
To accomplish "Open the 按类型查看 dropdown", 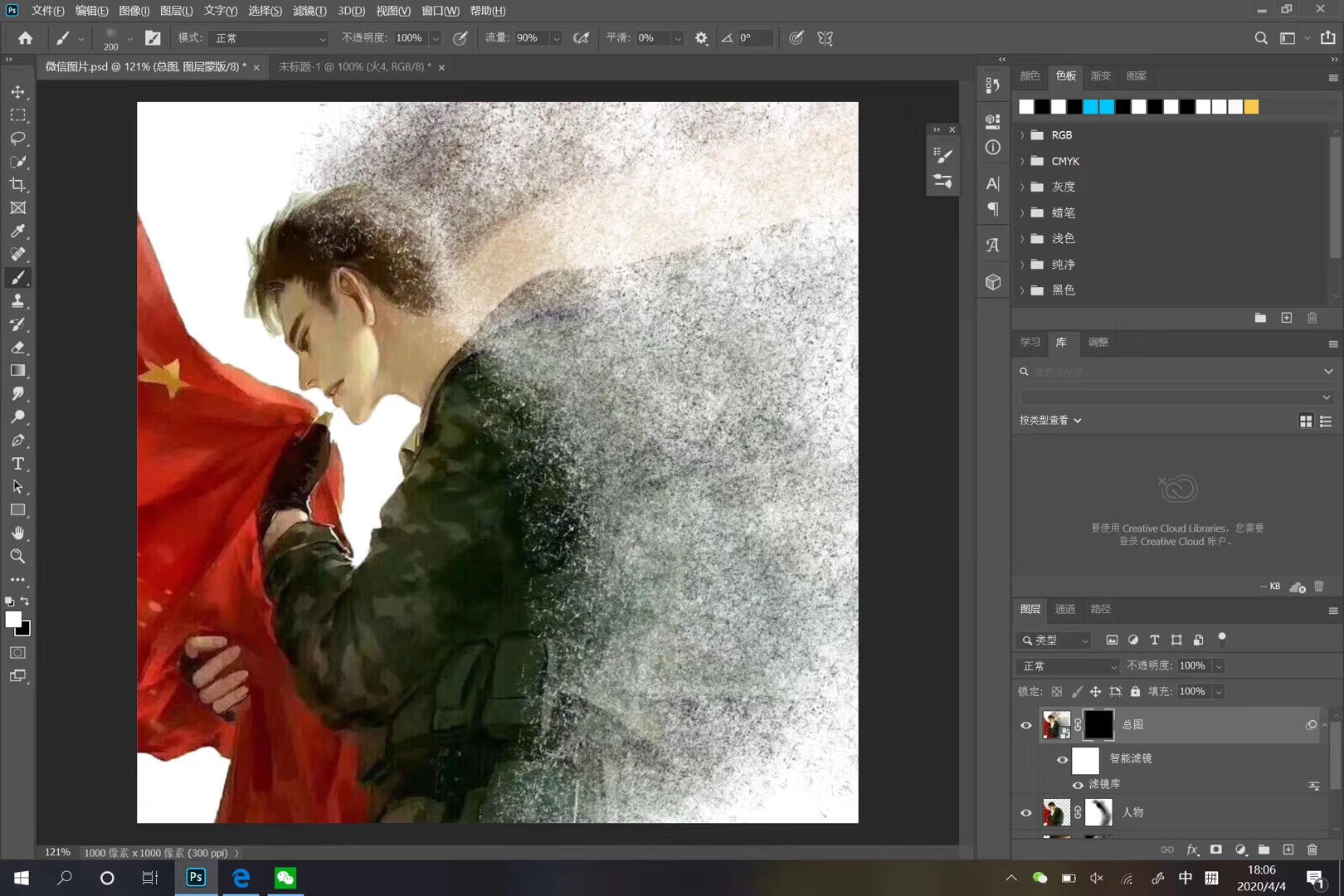I will pyautogui.click(x=1051, y=421).
